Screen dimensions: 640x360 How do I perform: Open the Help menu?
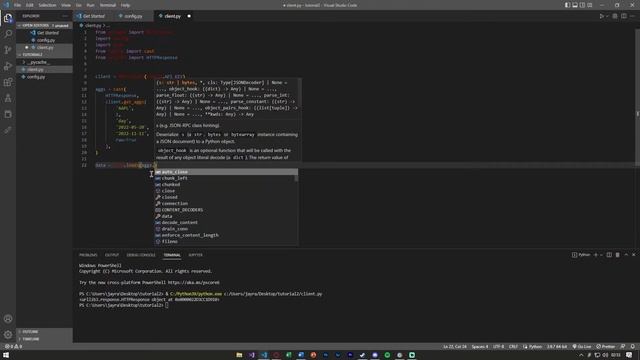[125, 5]
